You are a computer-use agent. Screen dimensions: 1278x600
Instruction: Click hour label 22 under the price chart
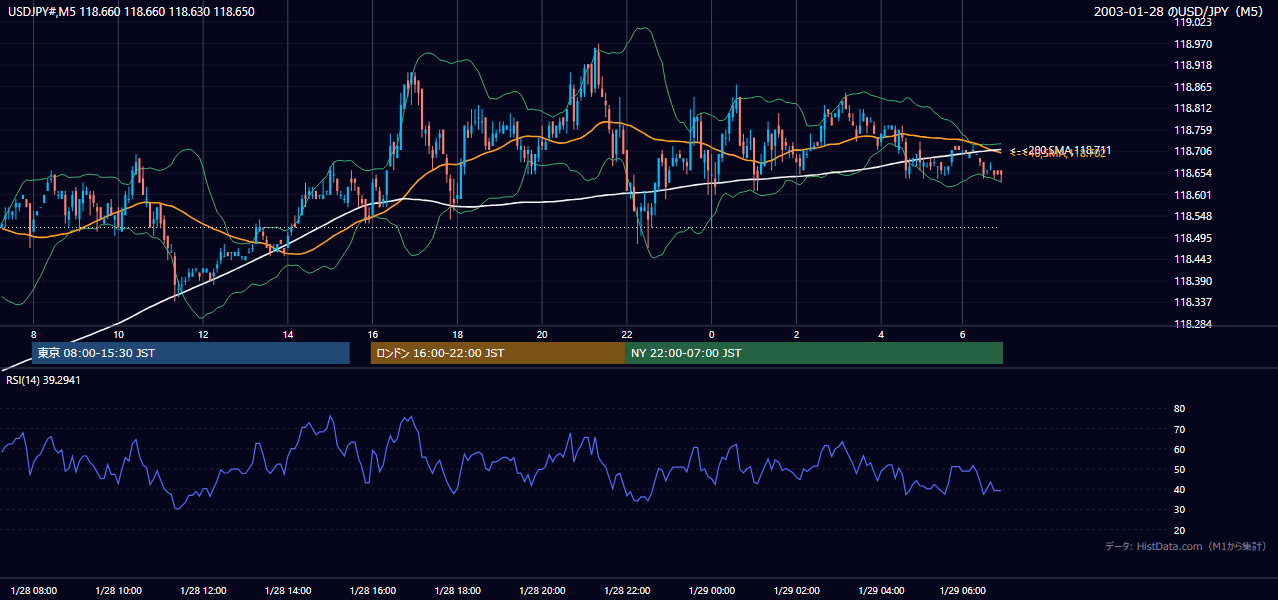point(627,334)
